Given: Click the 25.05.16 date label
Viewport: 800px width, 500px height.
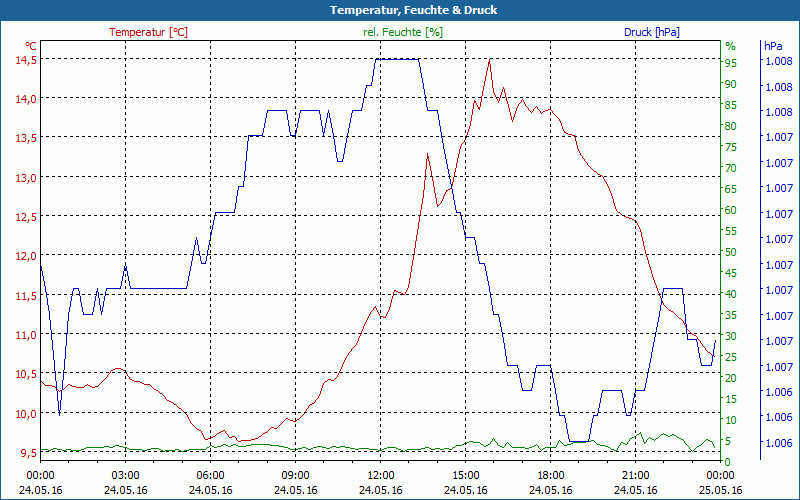Looking at the screenshot, I should click(720, 490).
